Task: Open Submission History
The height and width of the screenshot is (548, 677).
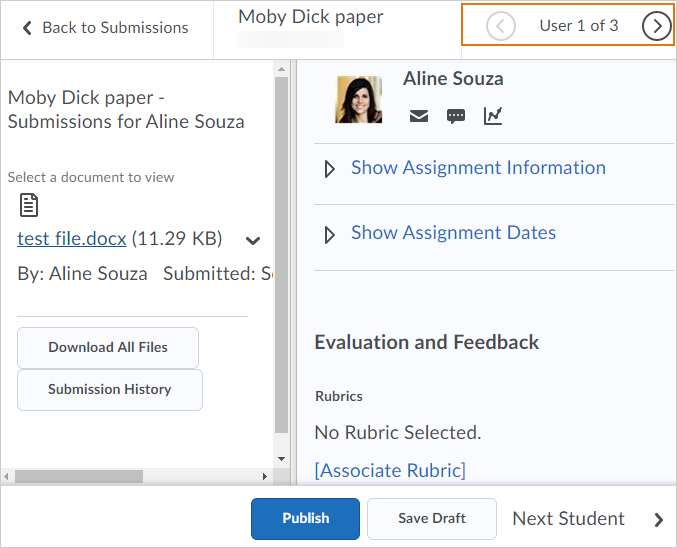Action: [x=110, y=390]
